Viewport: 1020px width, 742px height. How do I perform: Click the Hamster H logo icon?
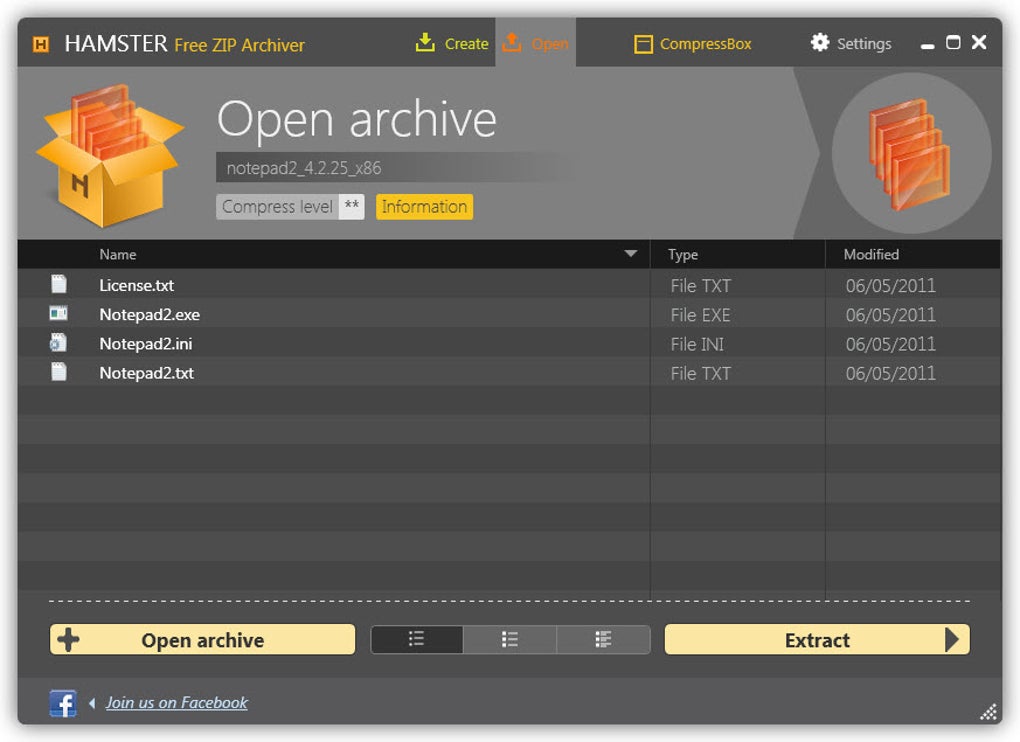[41, 44]
